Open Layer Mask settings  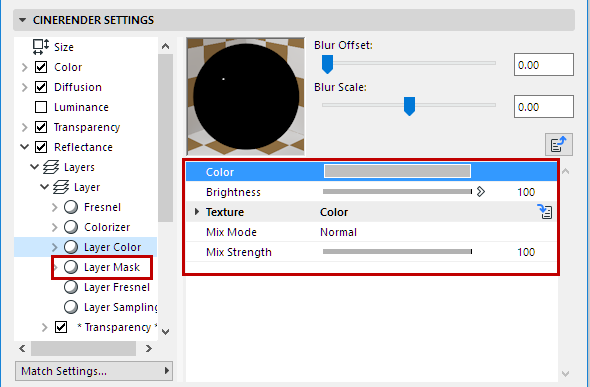(x=112, y=267)
